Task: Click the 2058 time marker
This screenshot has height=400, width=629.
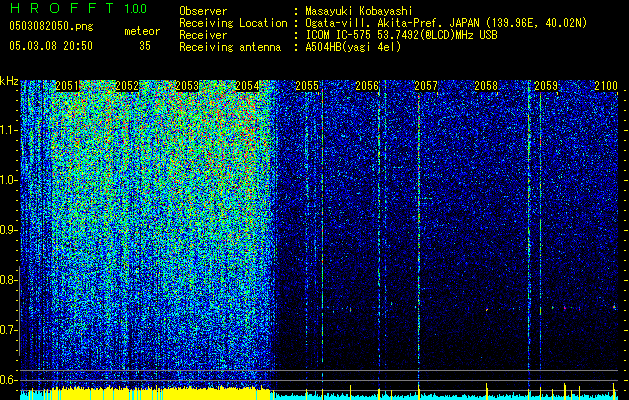Action: click(486, 86)
